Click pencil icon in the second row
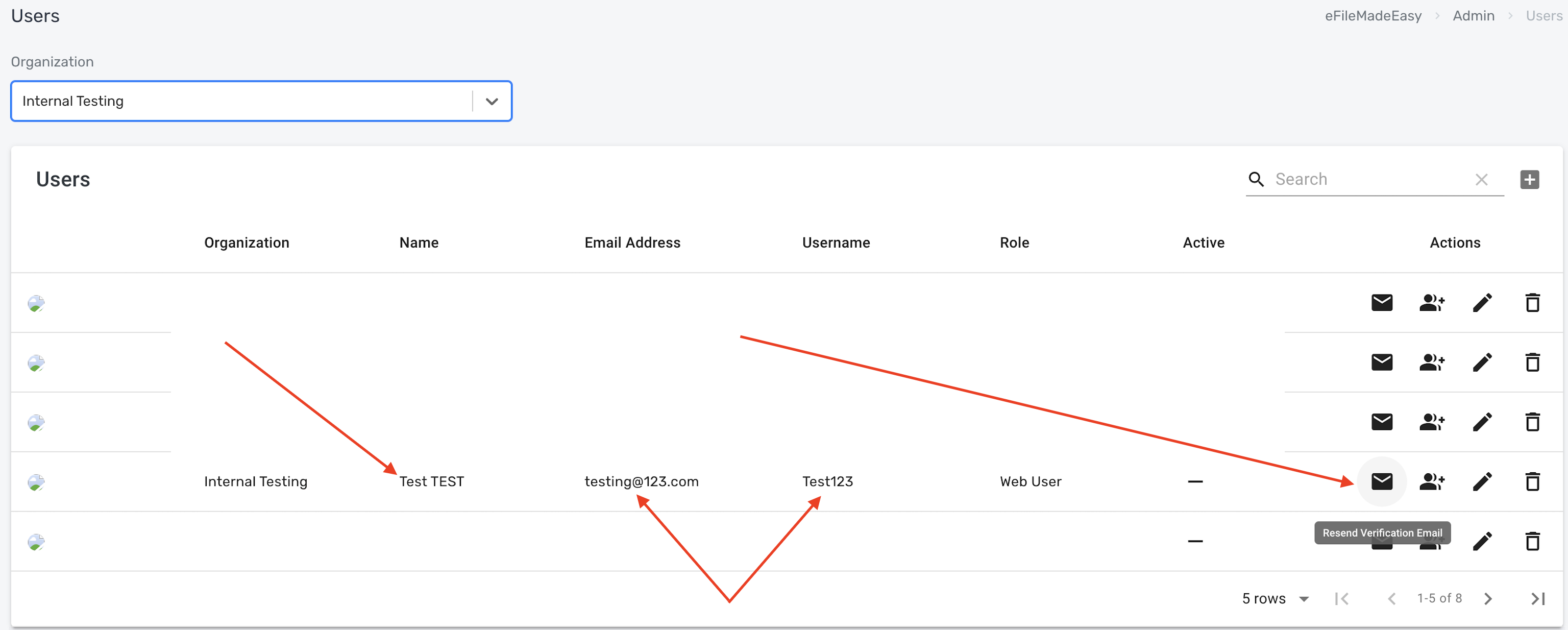 click(x=1482, y=362)
